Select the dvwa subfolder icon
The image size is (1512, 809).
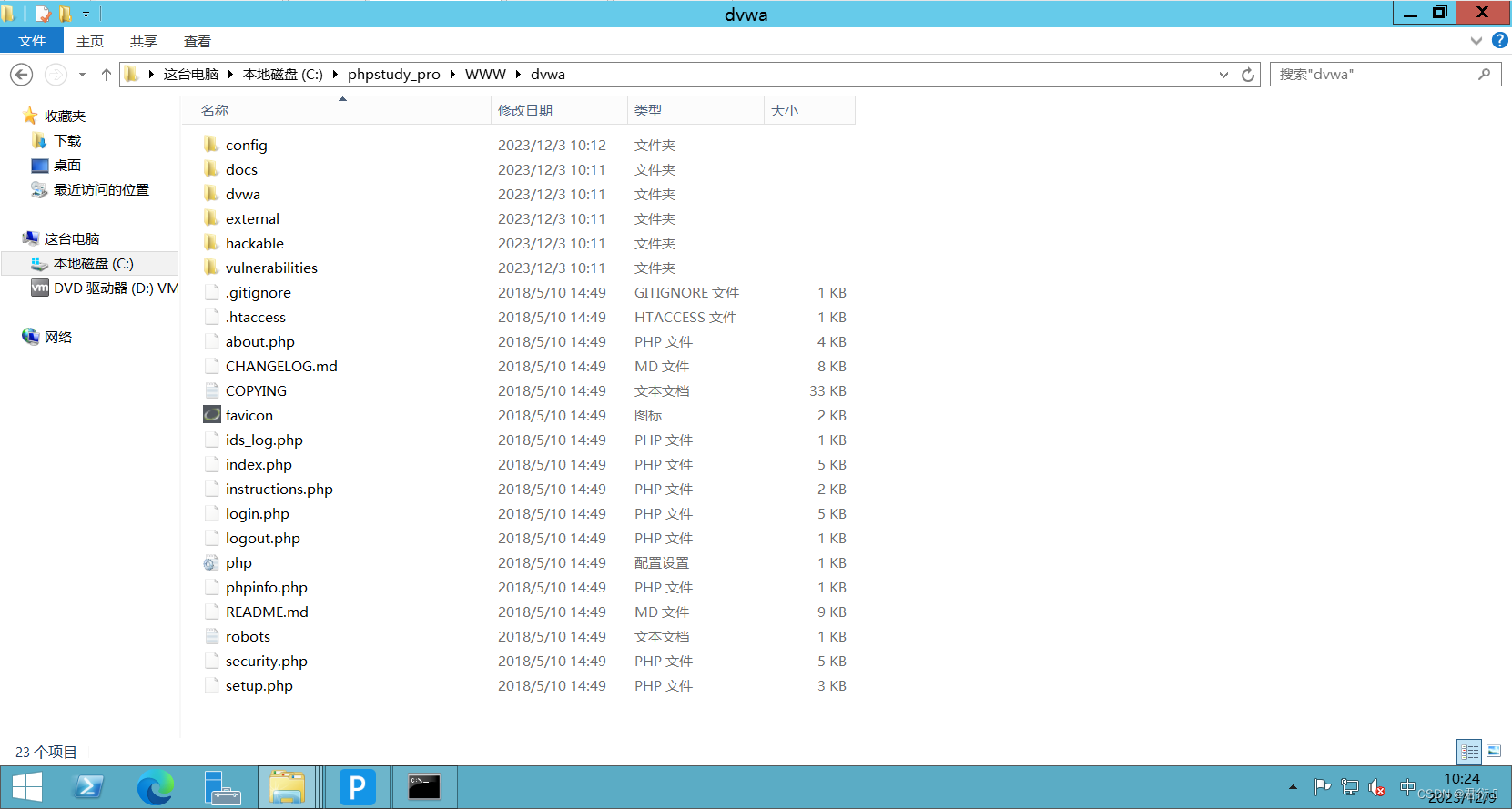coord(211,194)
